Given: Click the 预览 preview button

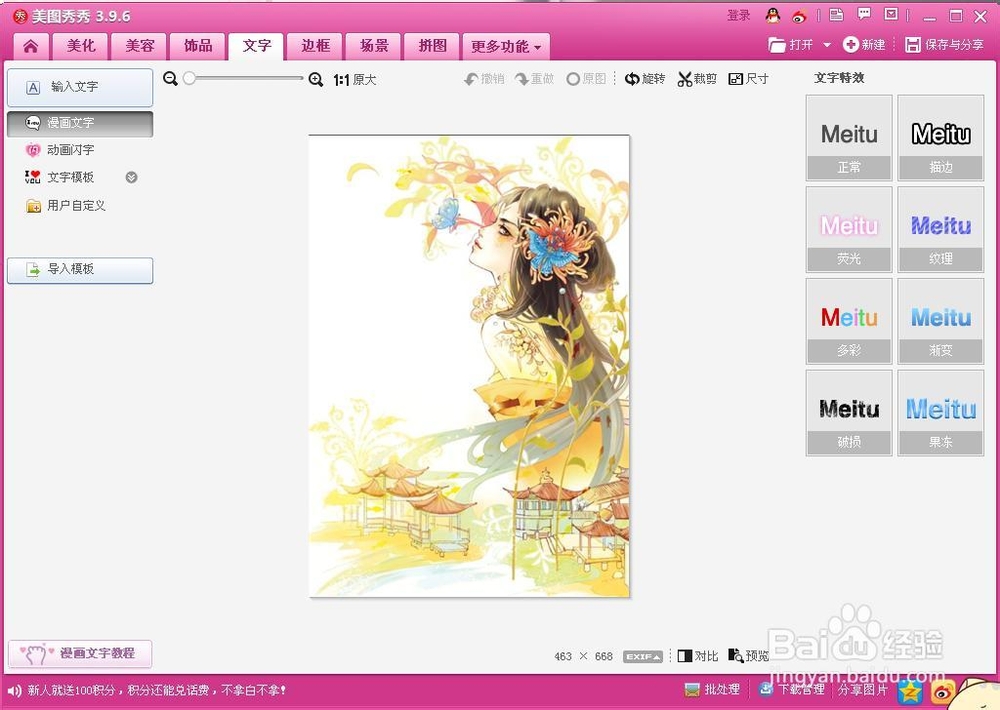Looking at the screenshot, I should 749,656.
